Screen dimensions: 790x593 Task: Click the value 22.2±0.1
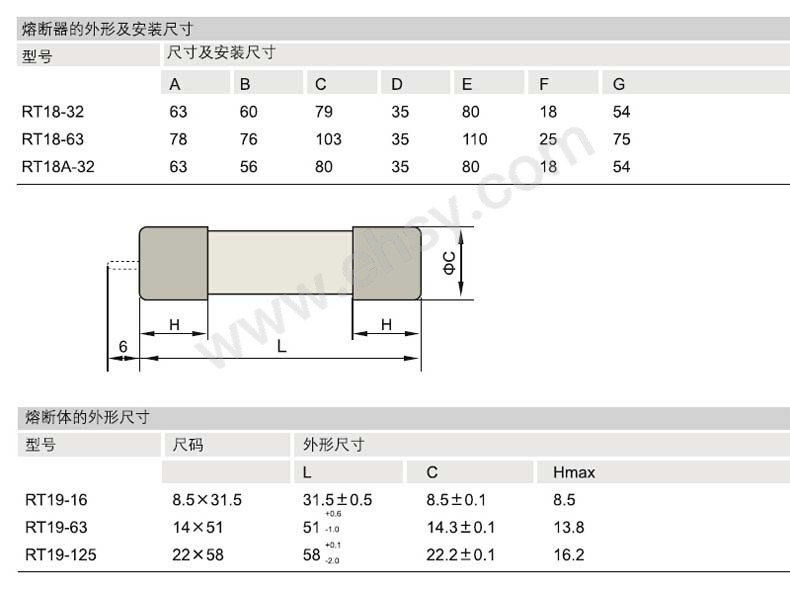(461, 555)
